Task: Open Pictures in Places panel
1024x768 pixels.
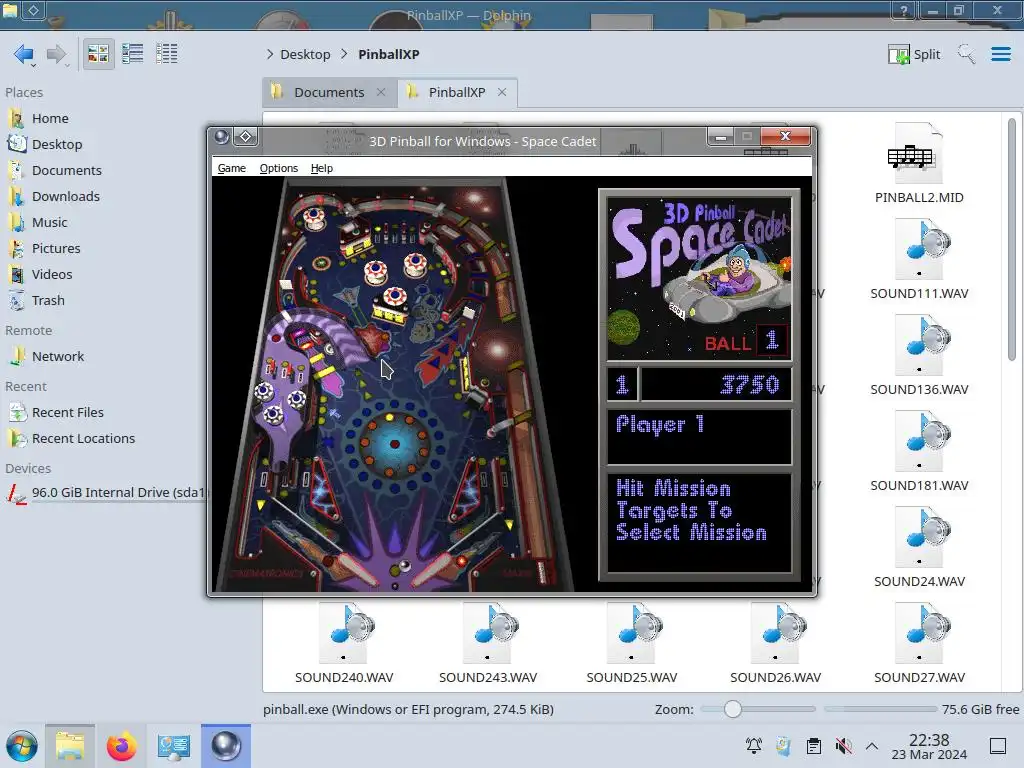Action: (x=56, y=249)
